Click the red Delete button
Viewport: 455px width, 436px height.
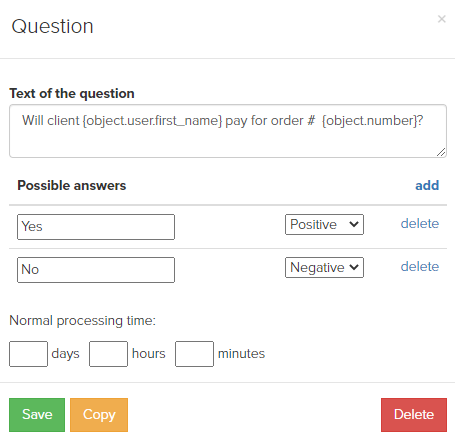click(x=414, y=415)
